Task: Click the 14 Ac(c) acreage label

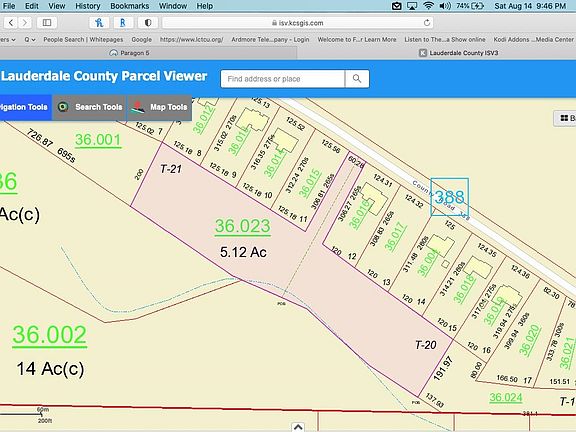Action: click(x=50, y=368)
